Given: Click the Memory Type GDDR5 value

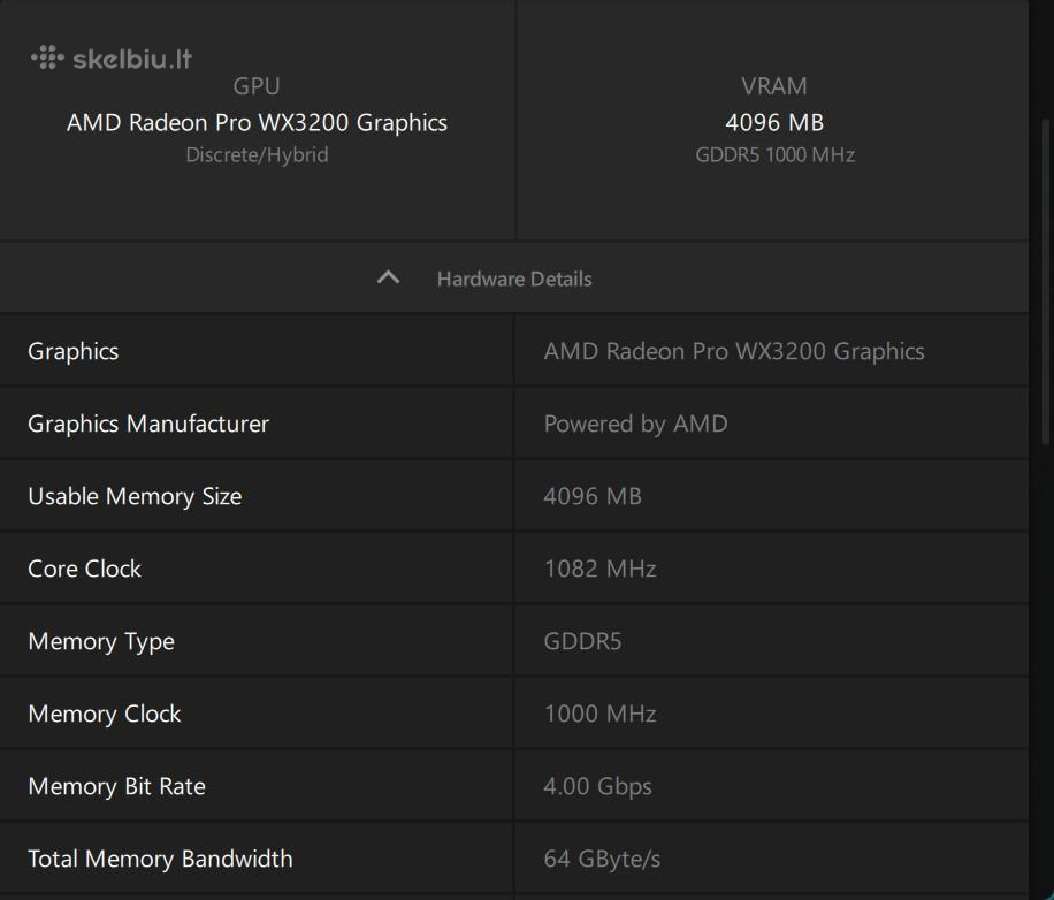Looking at the screenshot, I should (582, 642).
